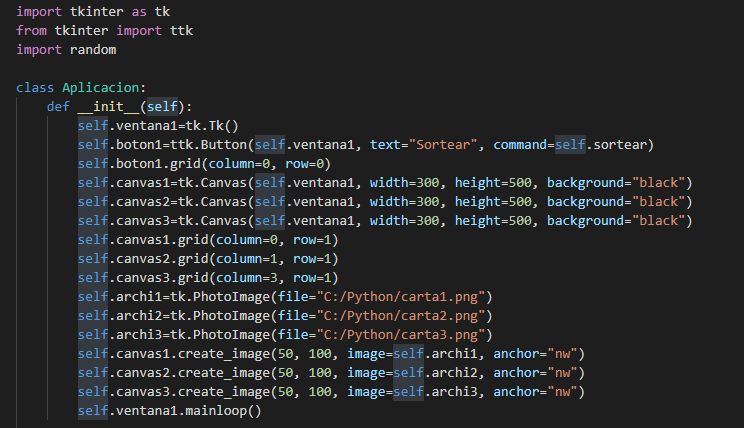Click the '.sortear' callback reference

pos(616,145)
